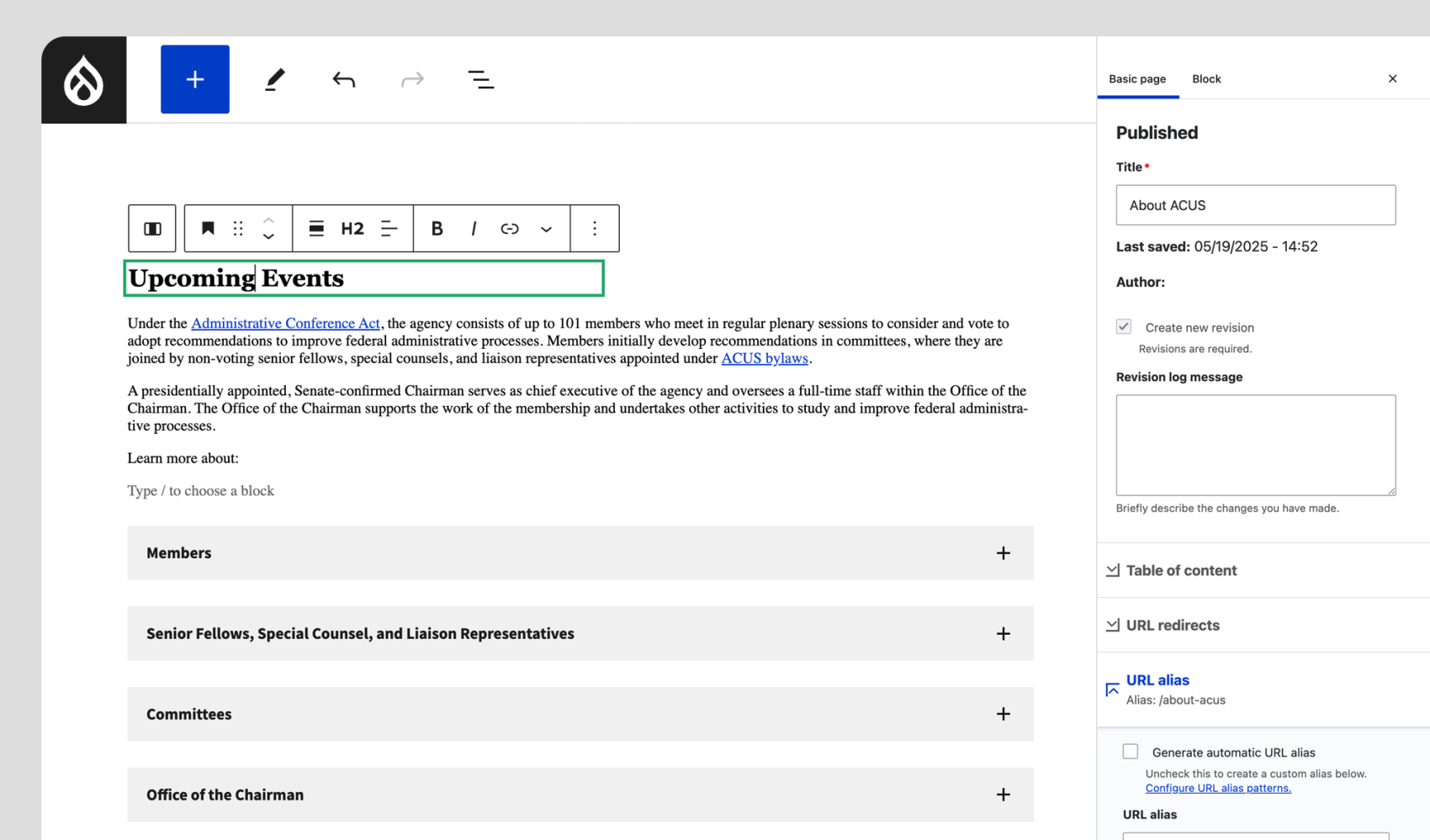Viewport: 1430px width, 840px height.
Task: Toggle bold formatting
Action: [x=437, y=229]
